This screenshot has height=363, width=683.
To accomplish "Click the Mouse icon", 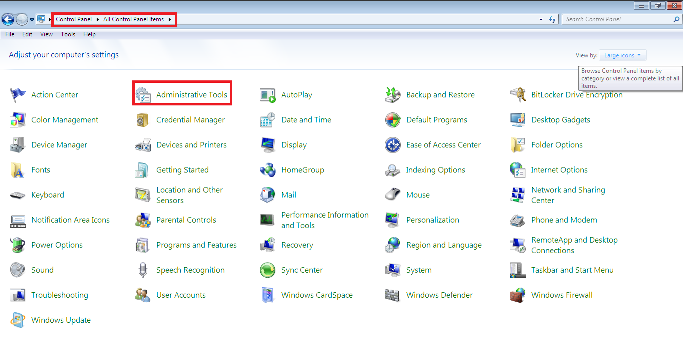I will point(392,195).
